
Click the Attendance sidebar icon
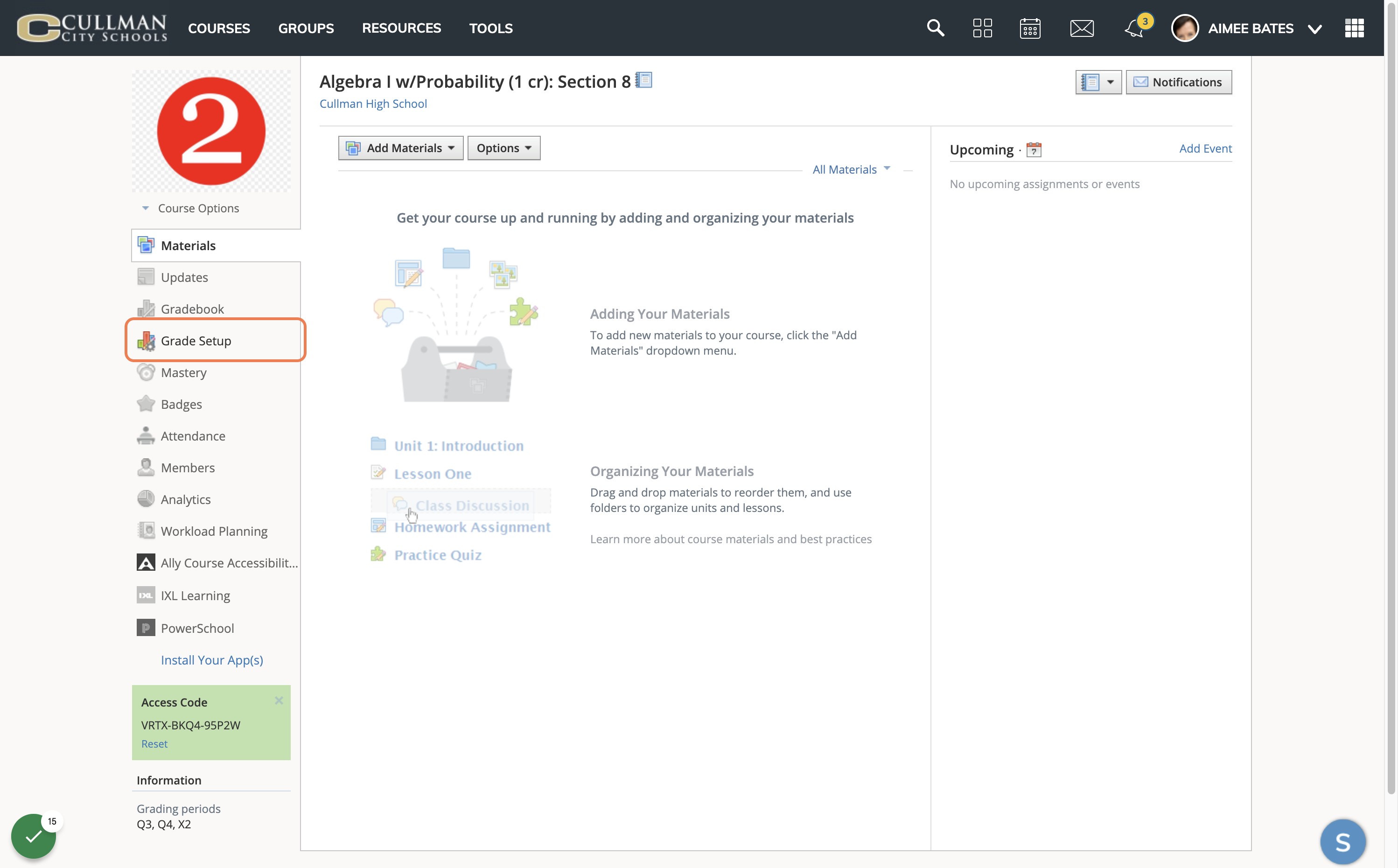[x=146, y=436]
